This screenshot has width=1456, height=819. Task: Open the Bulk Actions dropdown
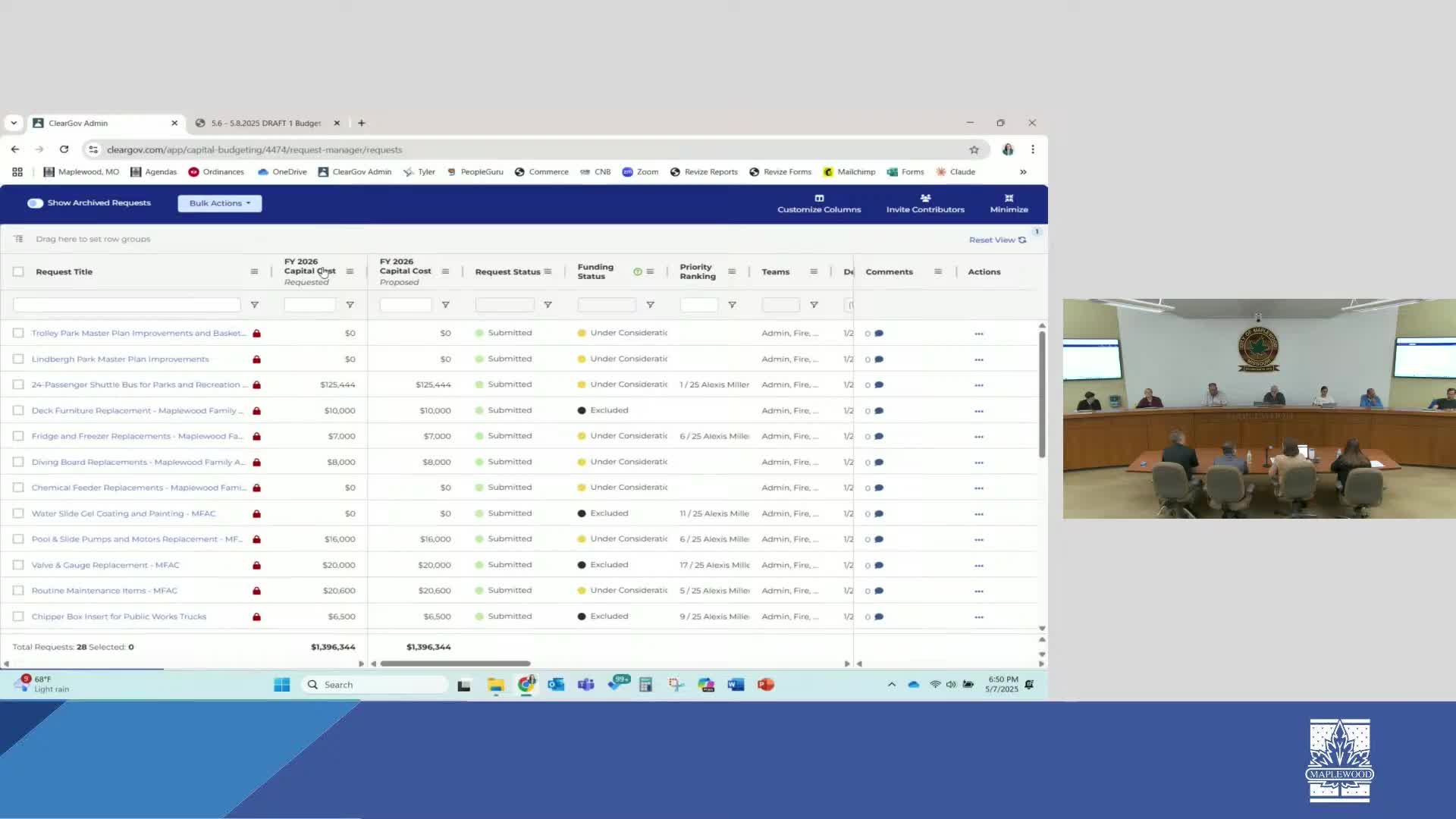pos(220,203)
